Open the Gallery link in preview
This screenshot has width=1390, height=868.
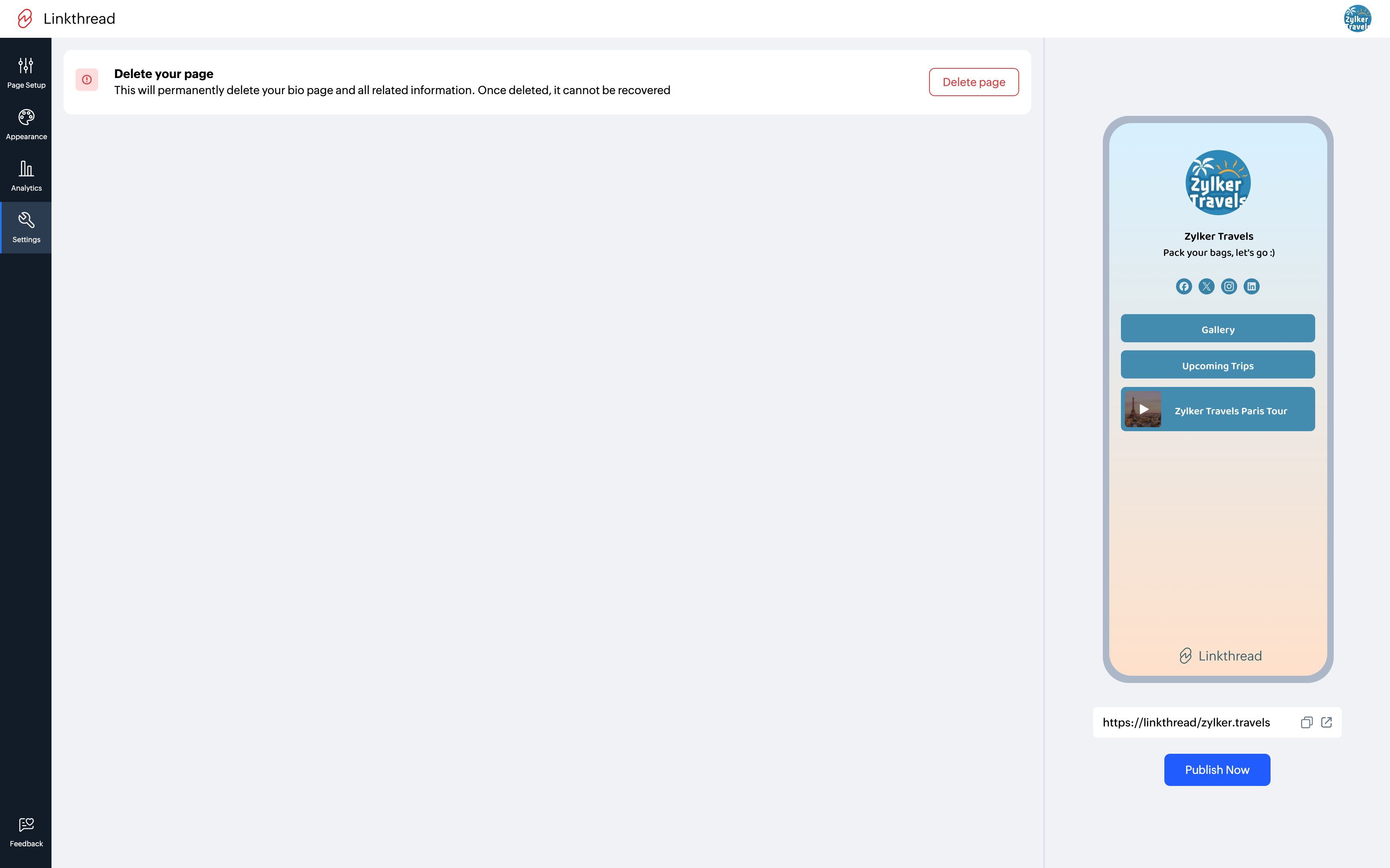click(1217, 329)
